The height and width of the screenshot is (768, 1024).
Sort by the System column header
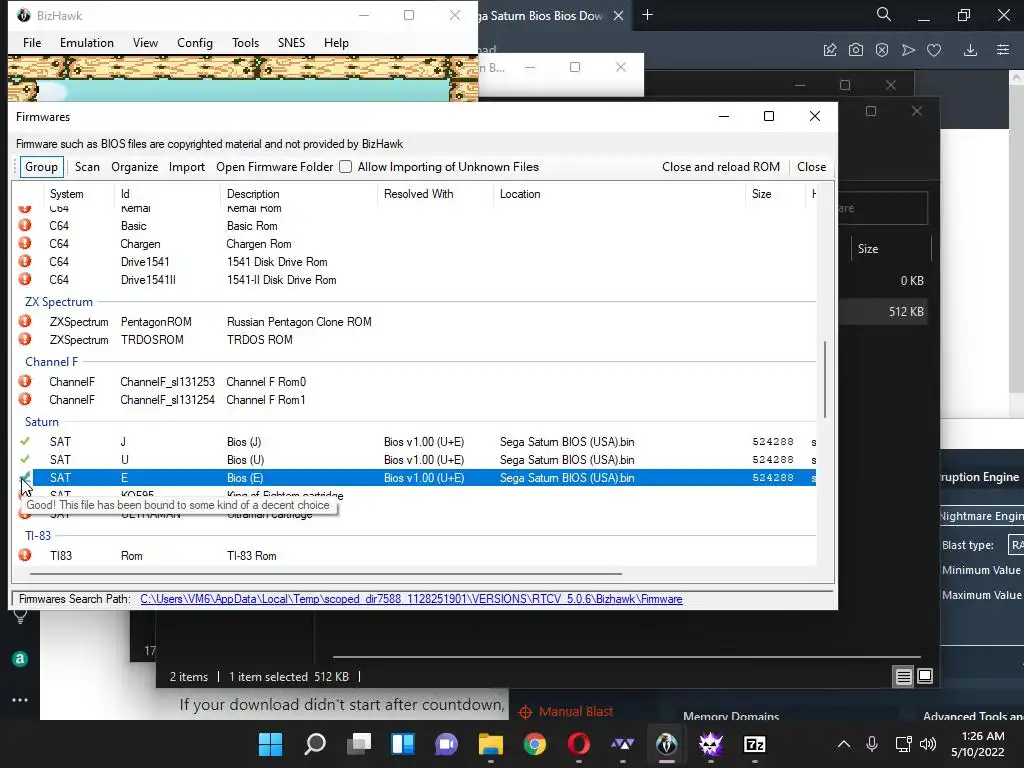[67, 194]
